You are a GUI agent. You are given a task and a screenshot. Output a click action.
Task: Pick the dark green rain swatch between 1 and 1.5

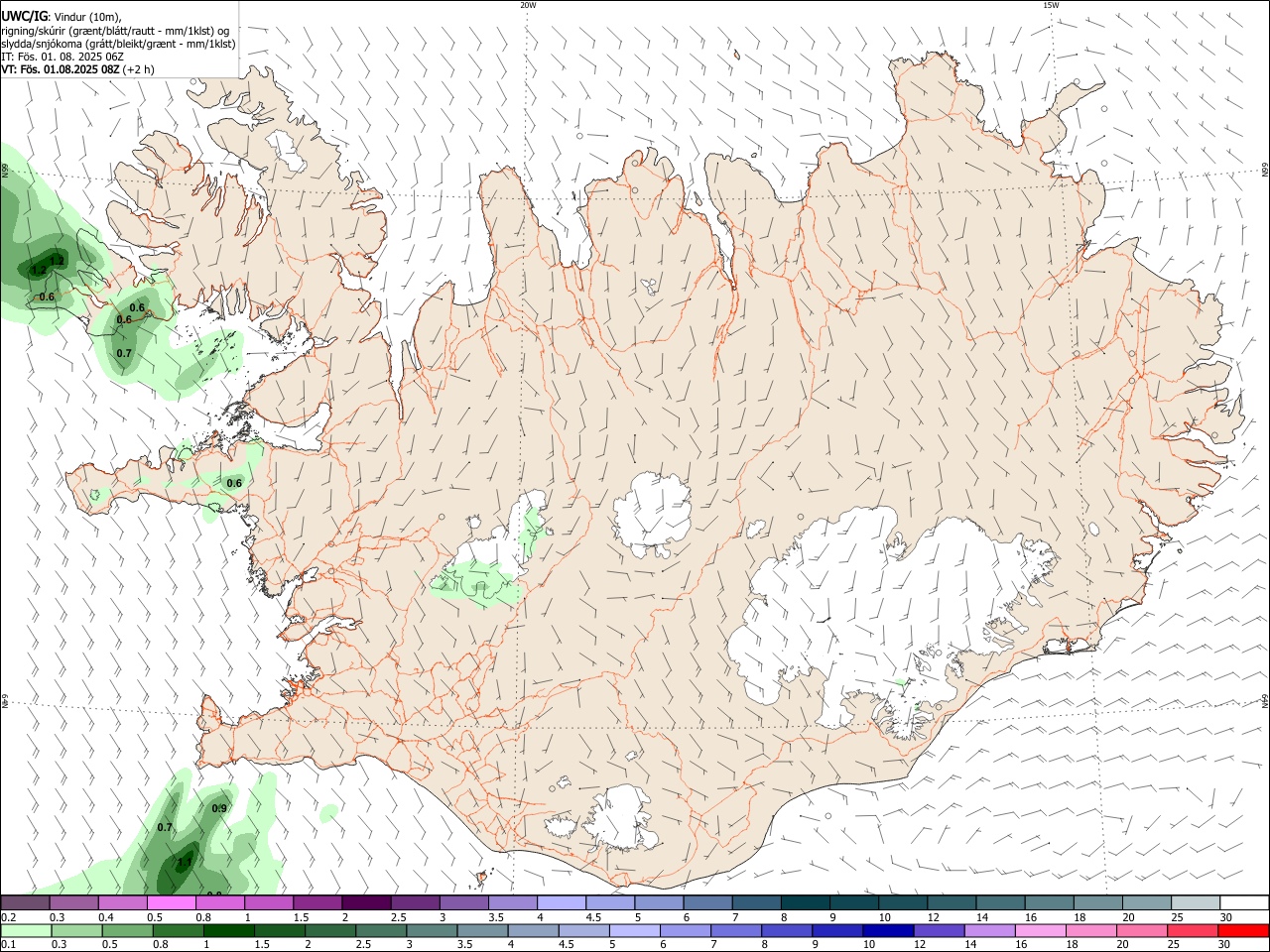(x=229, y=930)
